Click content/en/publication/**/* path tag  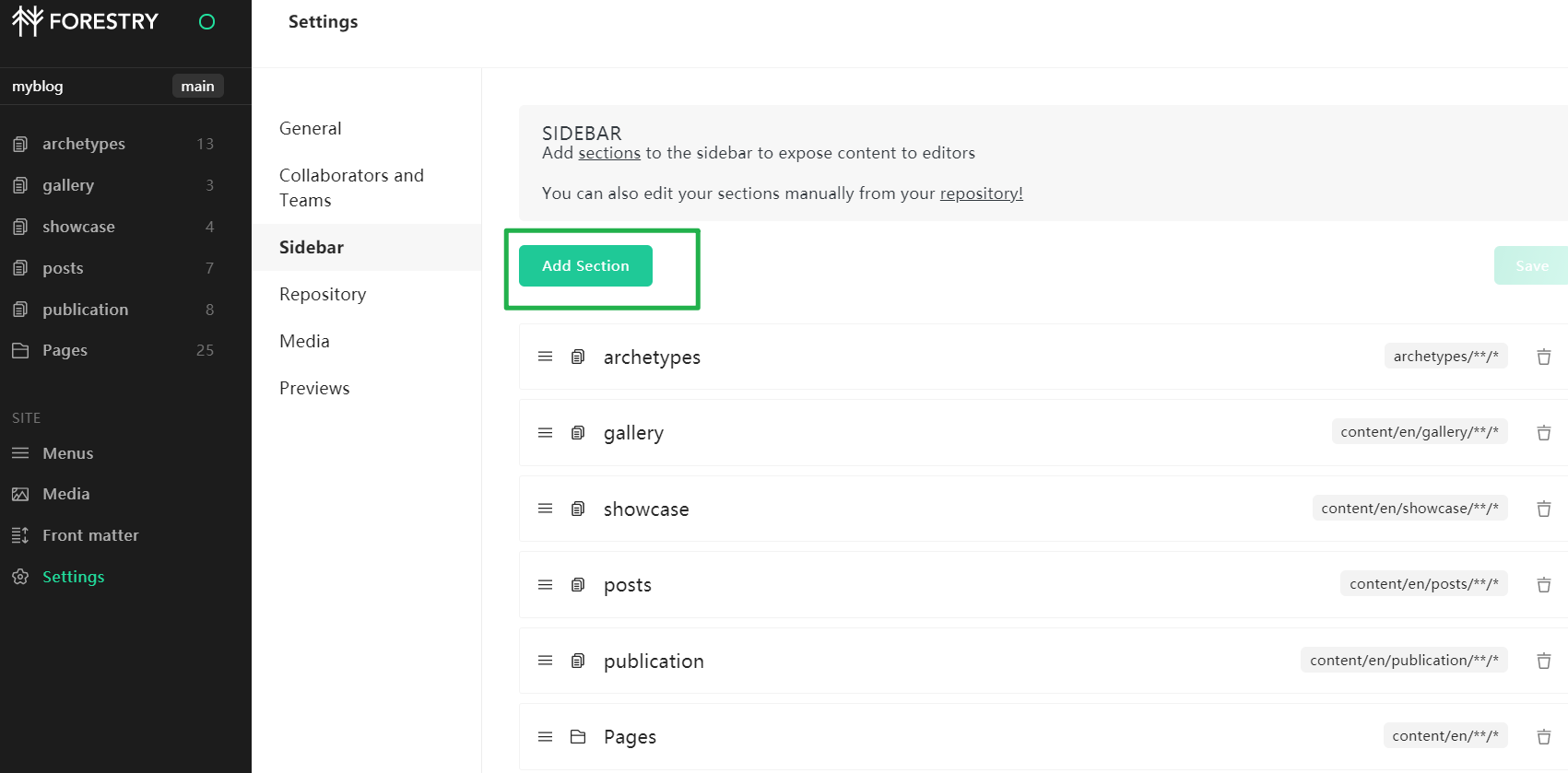(1405, 660)
